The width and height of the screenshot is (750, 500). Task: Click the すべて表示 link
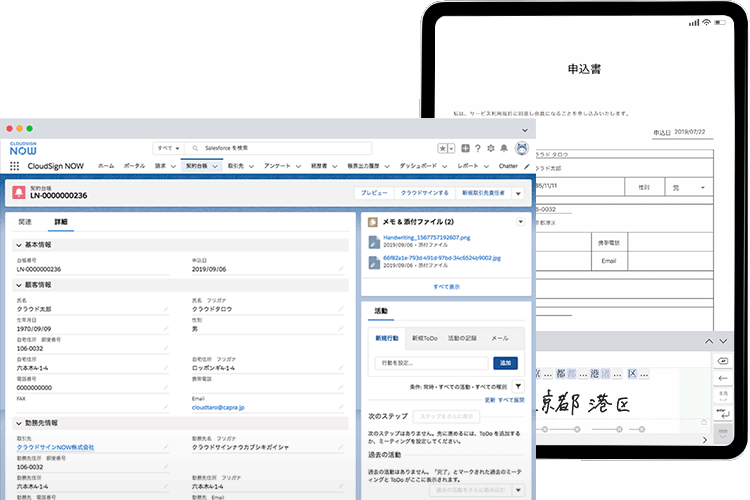click(x=446, y=287)
